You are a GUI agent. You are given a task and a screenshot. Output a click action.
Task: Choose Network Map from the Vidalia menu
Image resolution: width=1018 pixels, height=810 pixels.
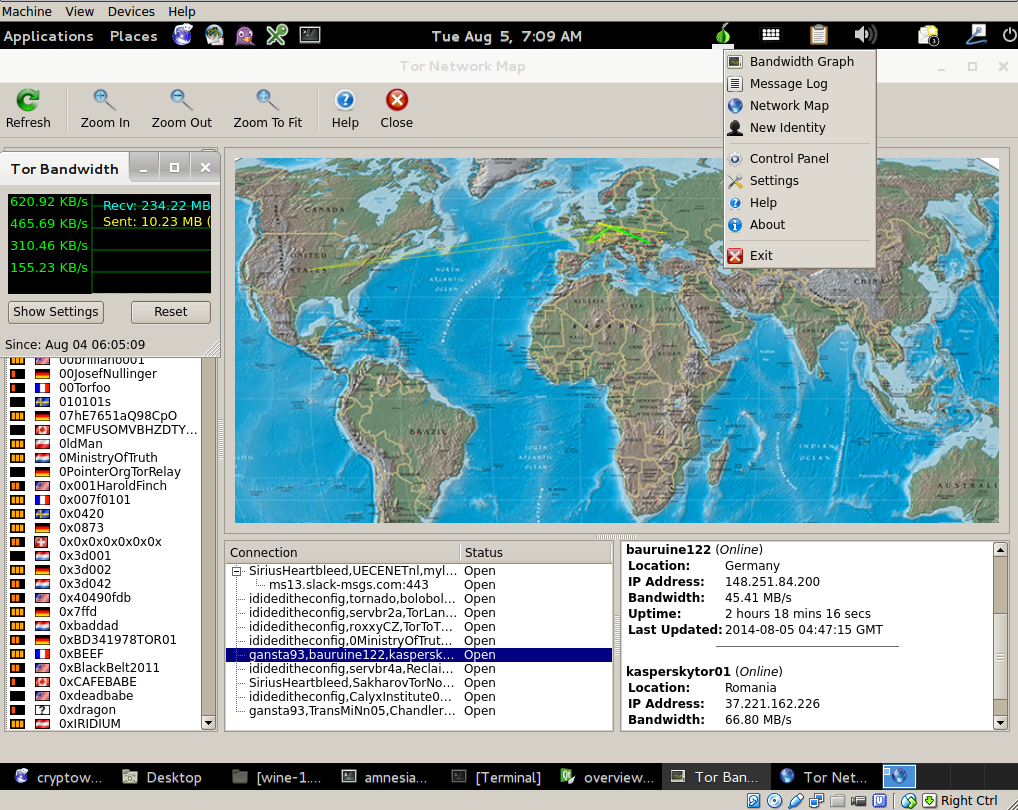point(800,106)
